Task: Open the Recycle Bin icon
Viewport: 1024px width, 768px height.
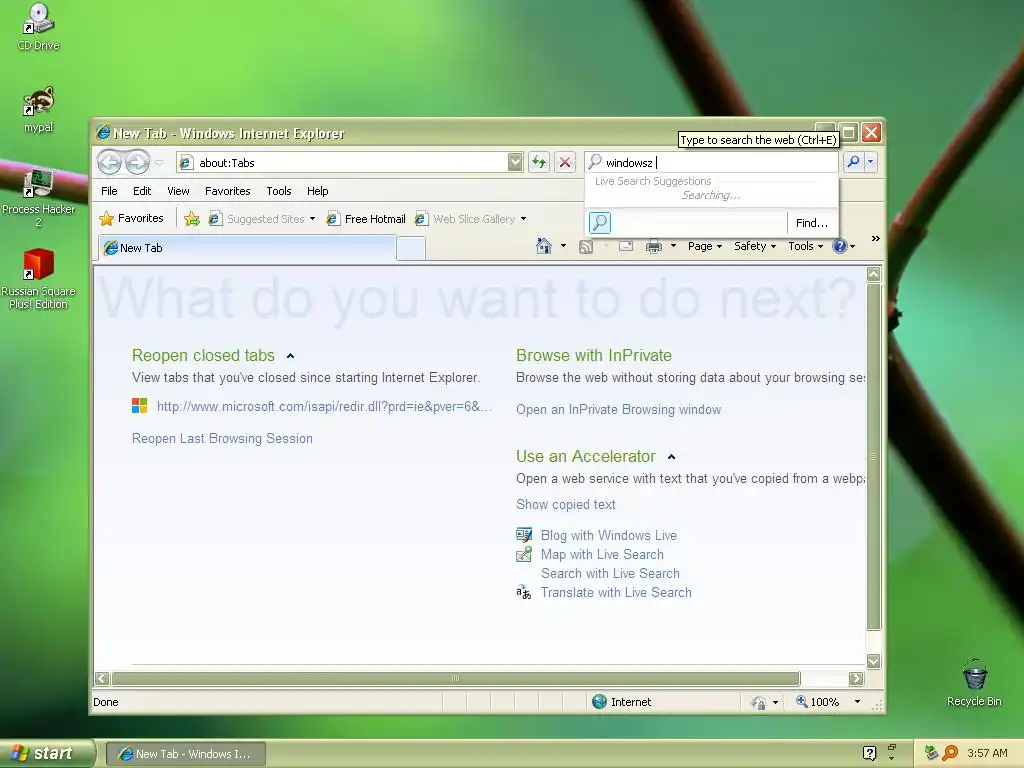Action: [974, 682]
